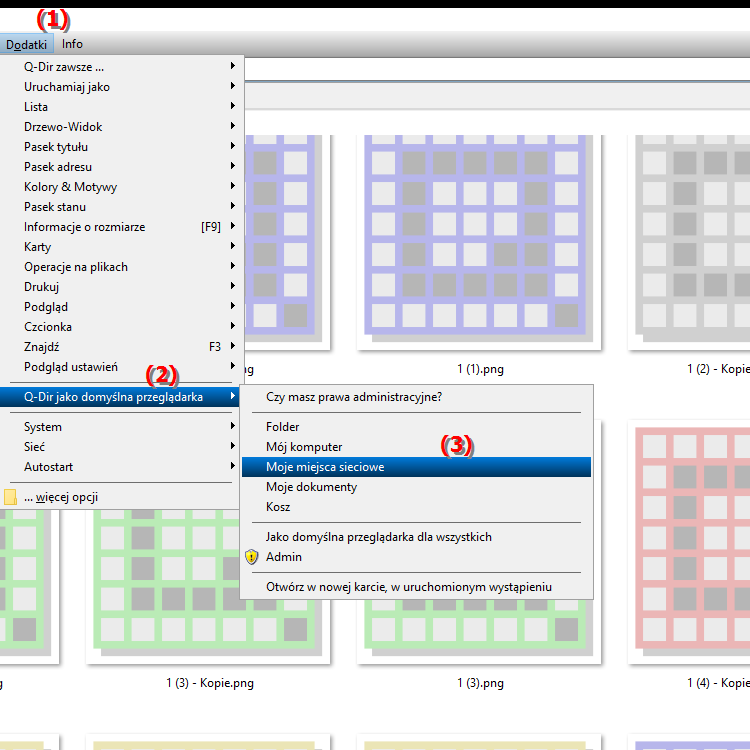This screenshot has height=750, width=750.
Task: Select 'Jako domyślna przeglądarka dla wszystkich'
Action: tap(416, 537)
